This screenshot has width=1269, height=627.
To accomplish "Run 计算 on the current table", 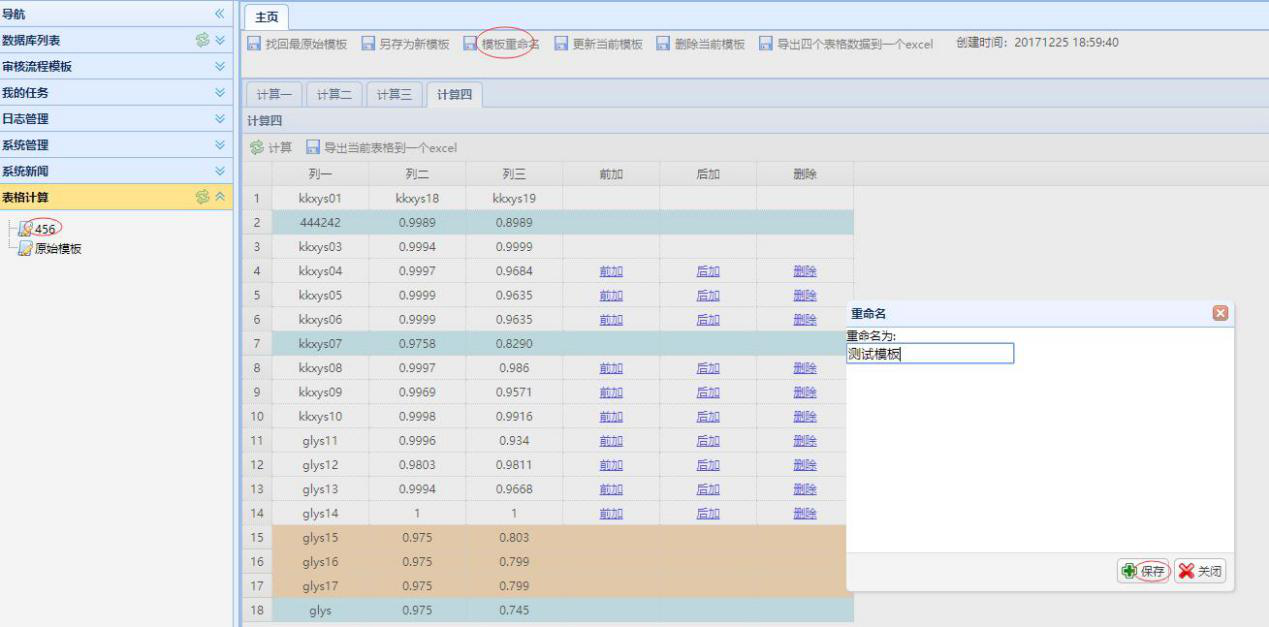I will 271,148.
